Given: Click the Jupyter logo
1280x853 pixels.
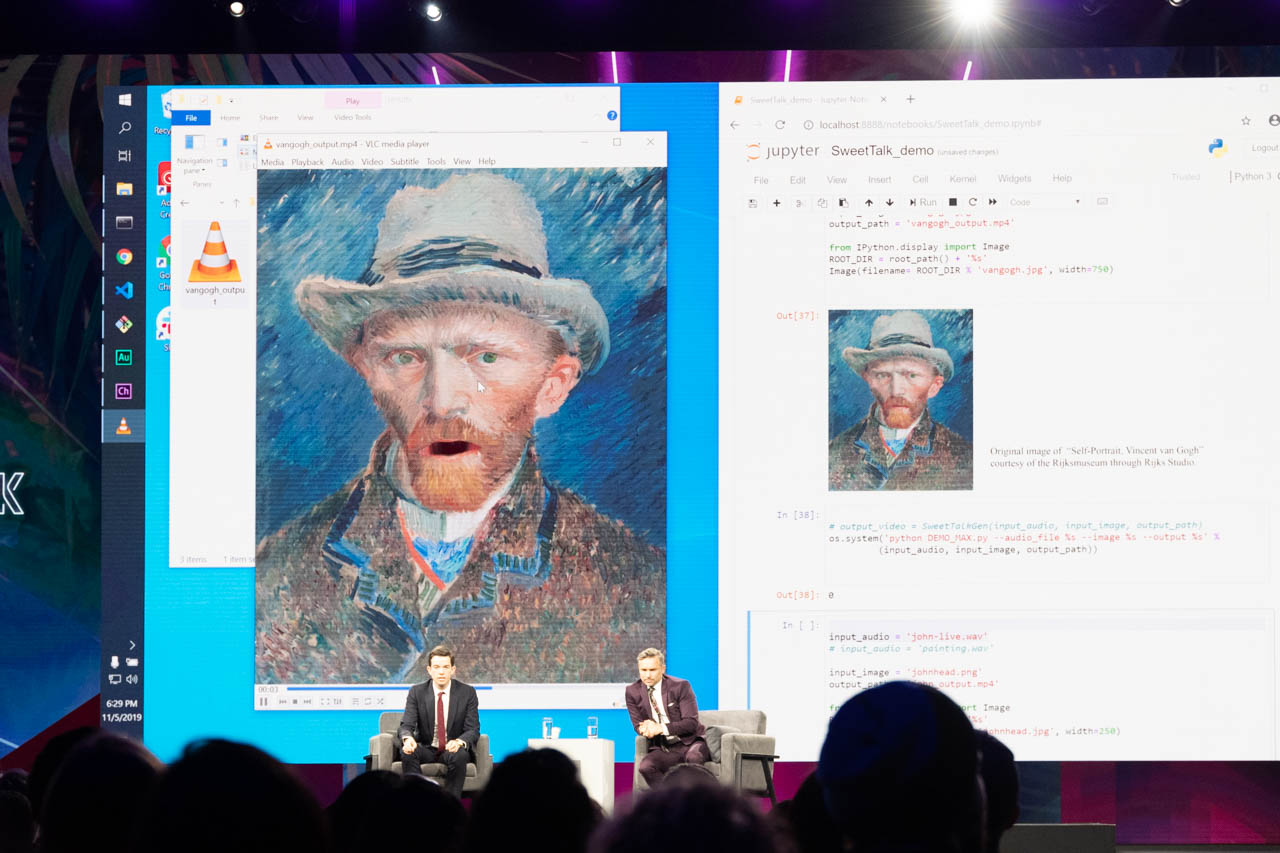Looking at the screenshot, I should click(x=782, y=151).
